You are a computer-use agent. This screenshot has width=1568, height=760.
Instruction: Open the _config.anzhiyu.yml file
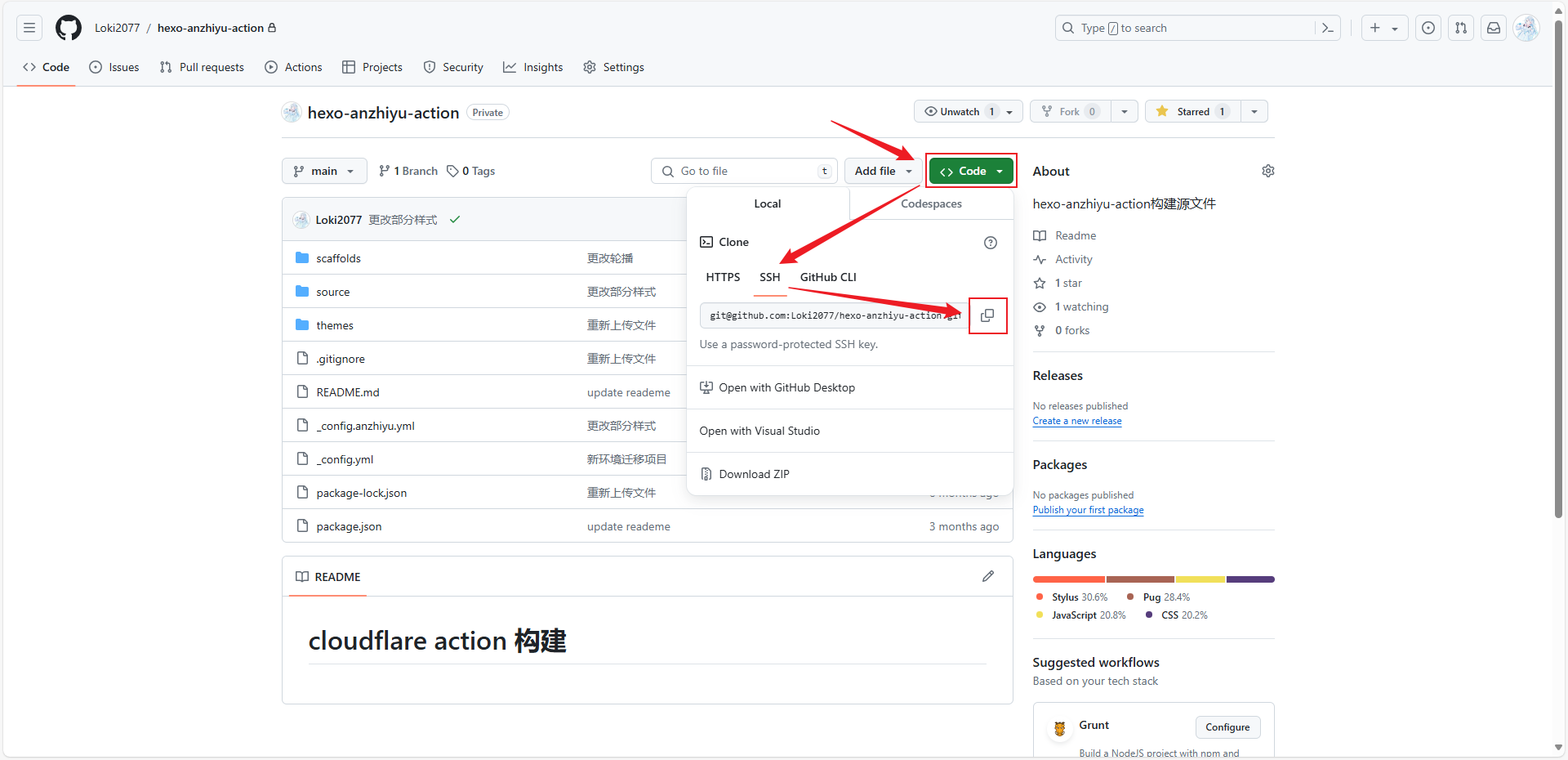pos(366,426)
